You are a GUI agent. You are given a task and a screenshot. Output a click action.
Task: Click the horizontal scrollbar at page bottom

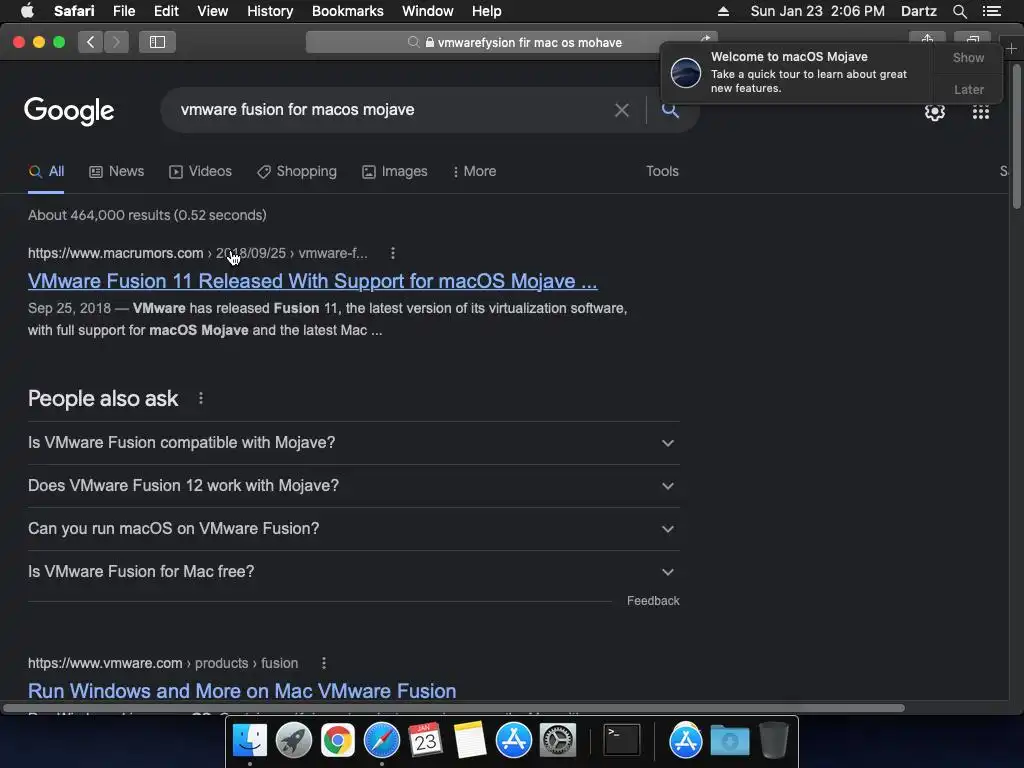point(454,708)
